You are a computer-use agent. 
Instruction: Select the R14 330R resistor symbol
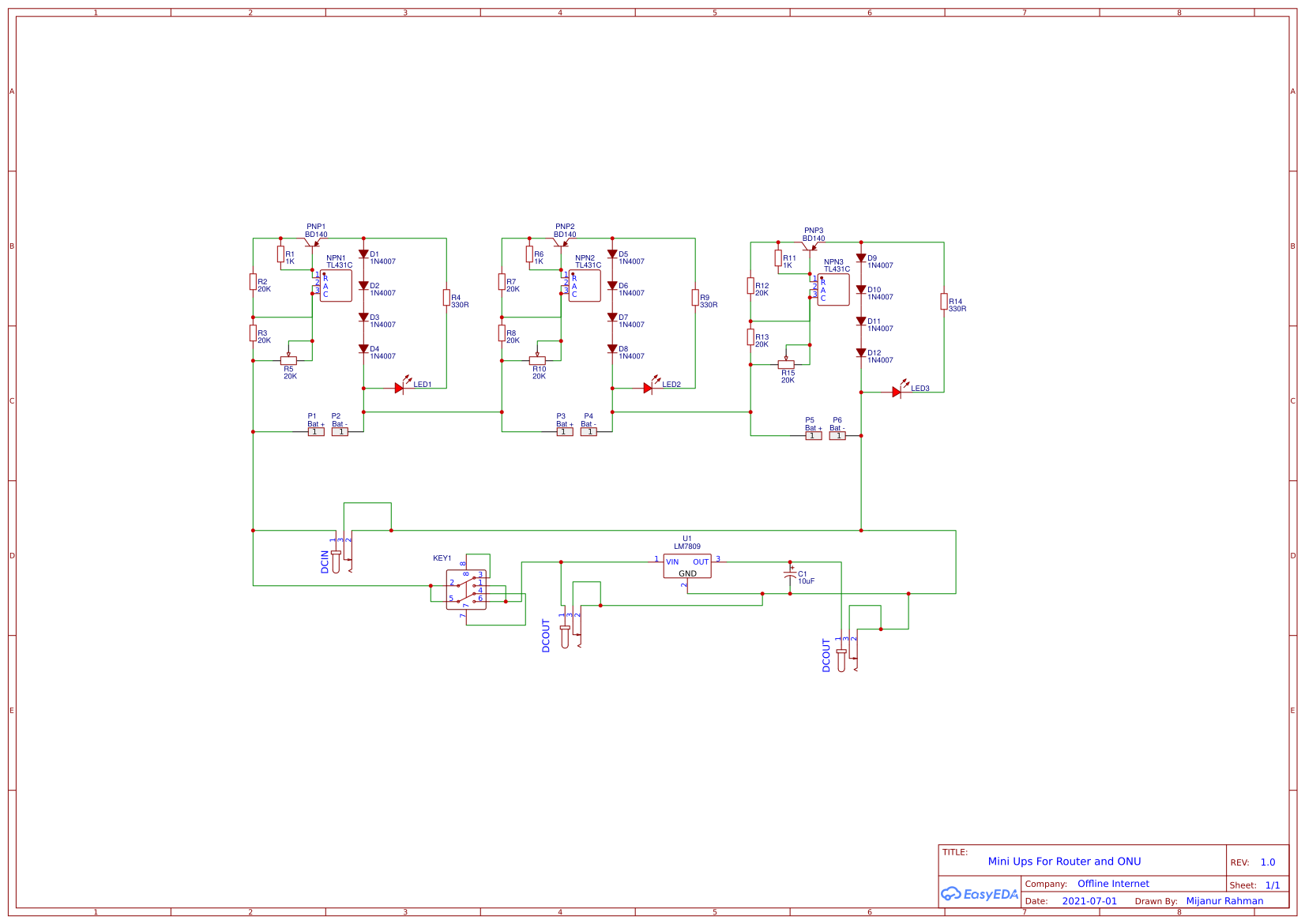pyautogui.click(x=943, y=302)
